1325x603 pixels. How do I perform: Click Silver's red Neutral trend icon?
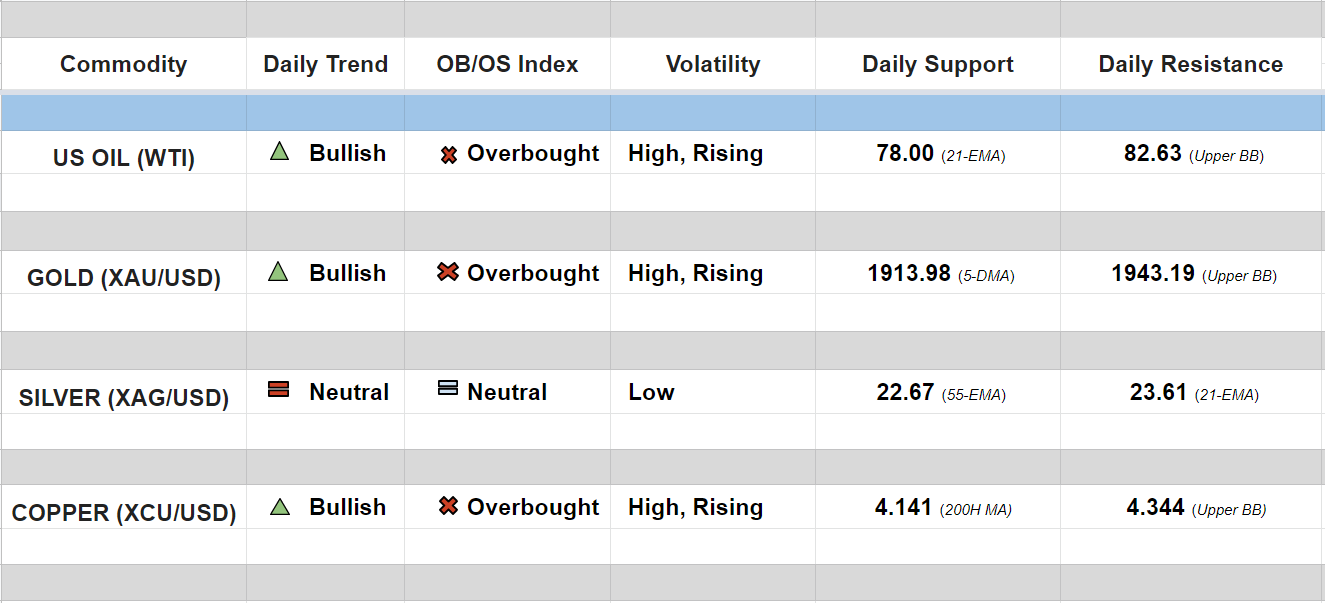(x=279, y=390)
